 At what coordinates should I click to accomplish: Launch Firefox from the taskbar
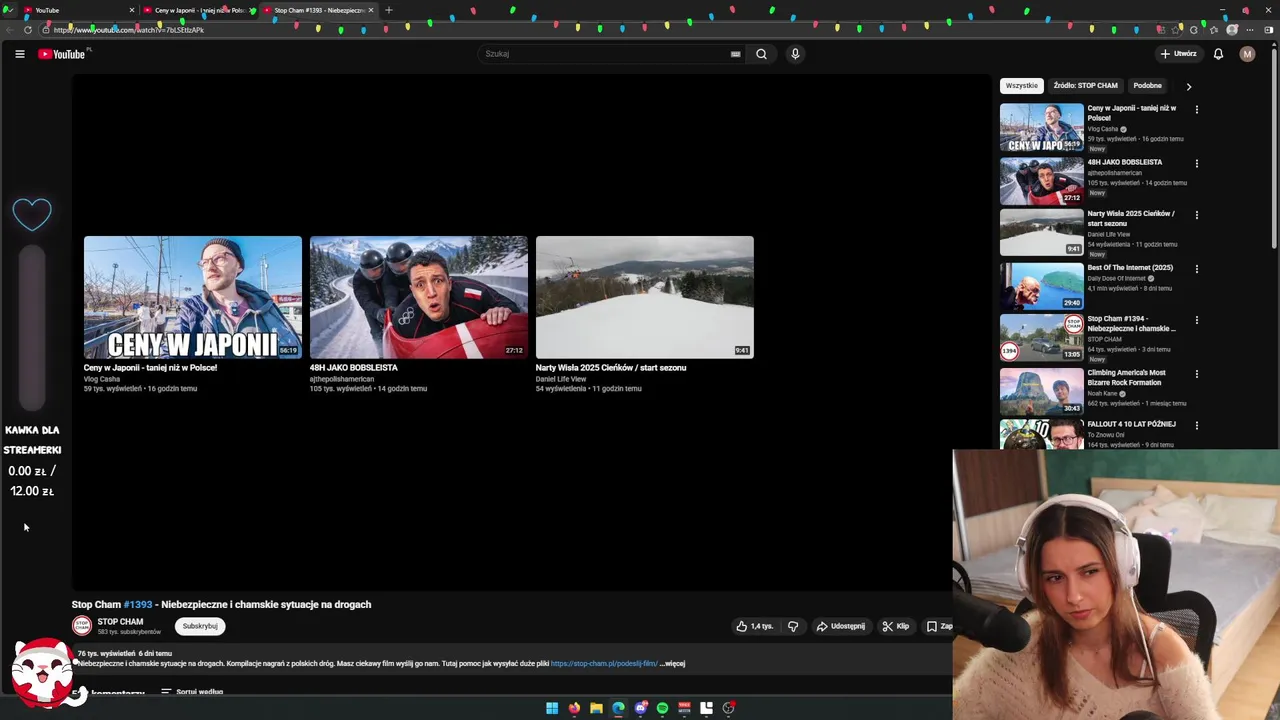(x=574, y=708)
